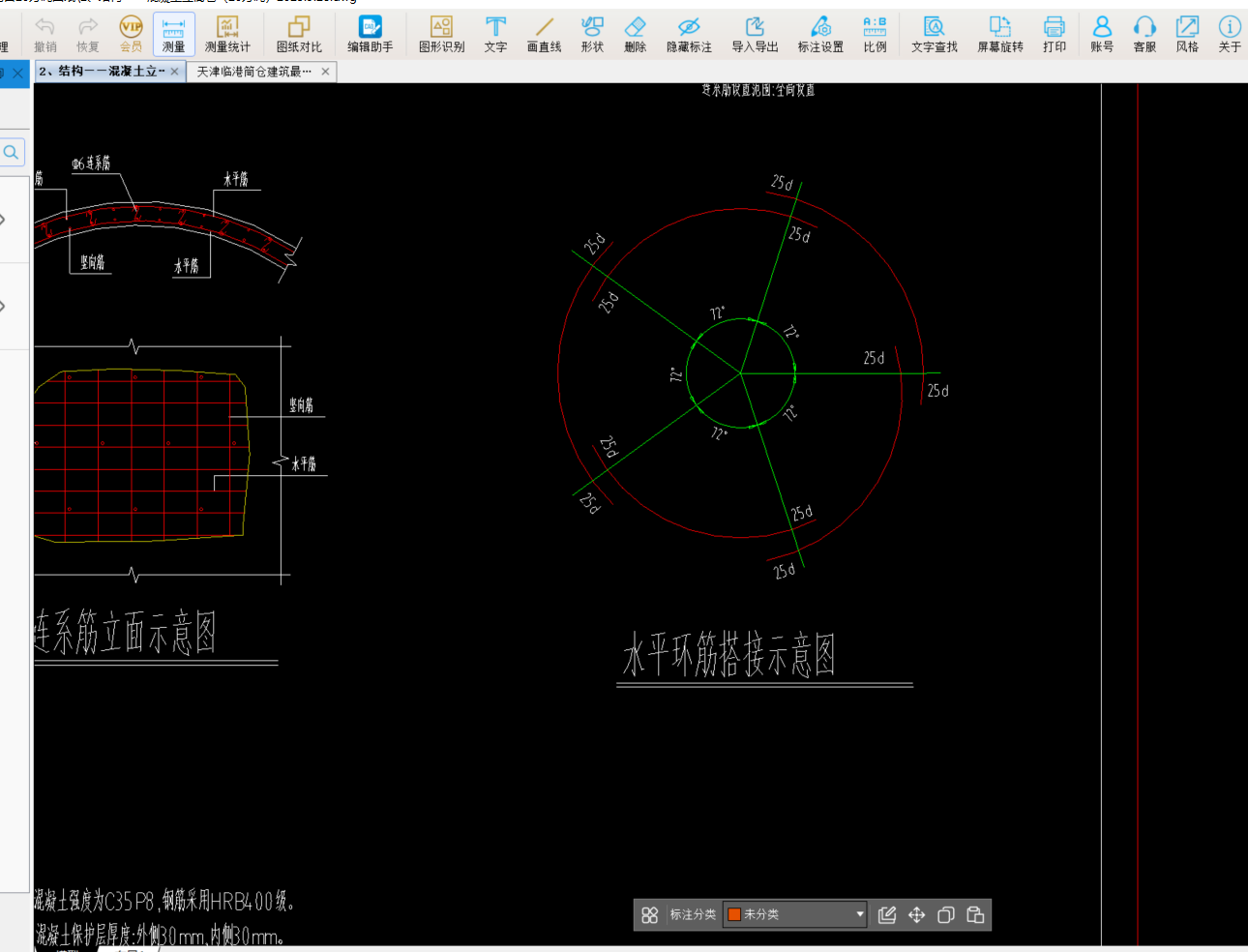The width and height of the screenshot is (1248, 952).
Task: Switch to the 天津临港筒仓建筑 tab
Action: tap(253, 72)
